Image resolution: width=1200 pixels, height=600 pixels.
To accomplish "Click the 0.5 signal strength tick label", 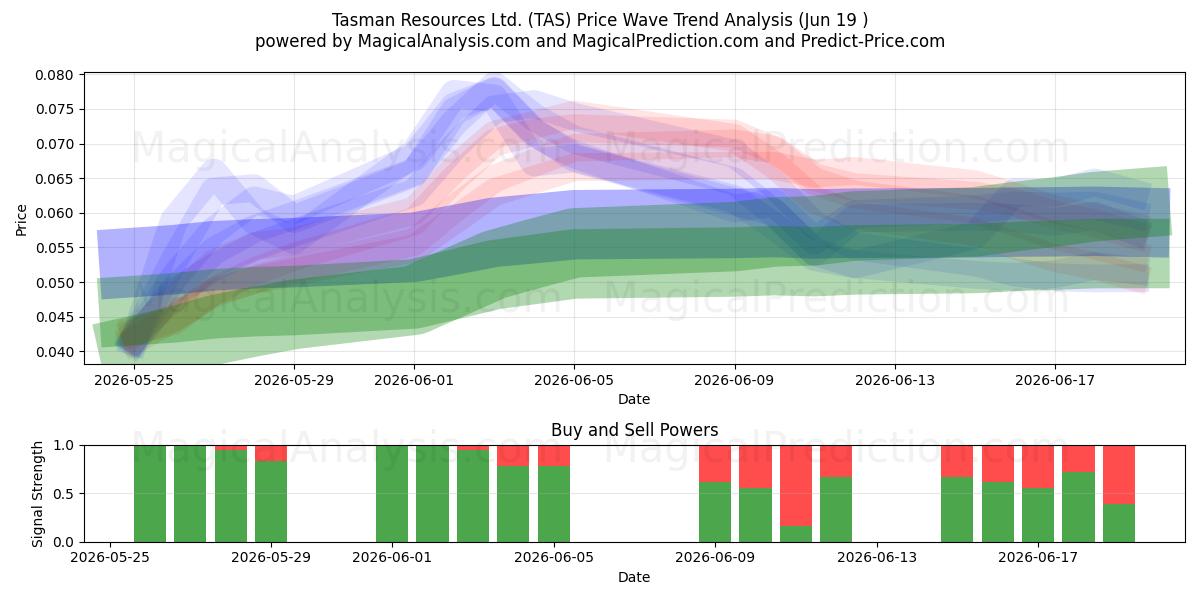I will (64, 494).
